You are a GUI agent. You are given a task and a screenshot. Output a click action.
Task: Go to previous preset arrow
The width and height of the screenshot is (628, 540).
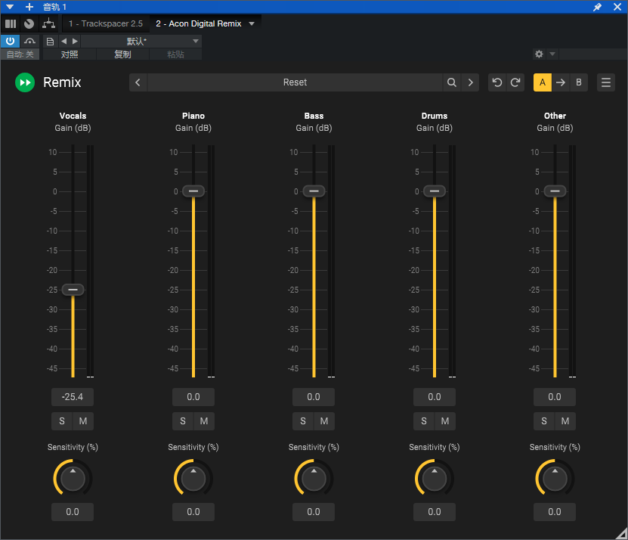pos(138,83)
